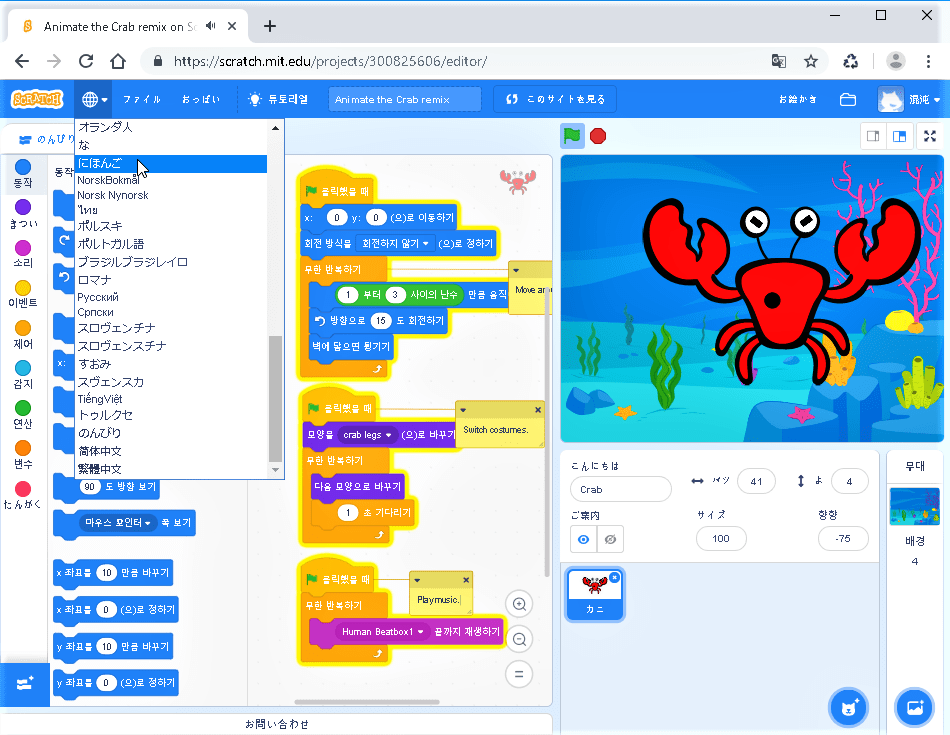
Task: Click language list scroll-up arrow
Action: (276, 128)
